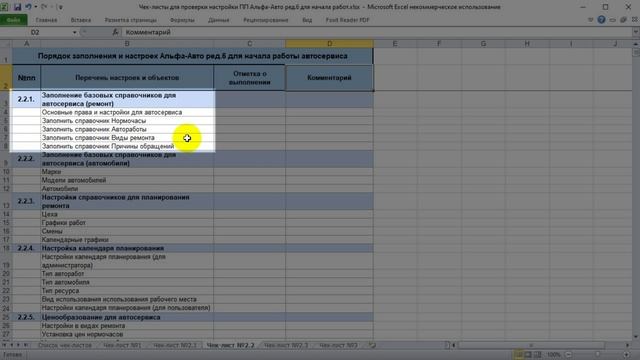The image size is (640, 360).
Task: Open the Данные ribbon tab
Action: pyautogui.click(x=218, y=20)
